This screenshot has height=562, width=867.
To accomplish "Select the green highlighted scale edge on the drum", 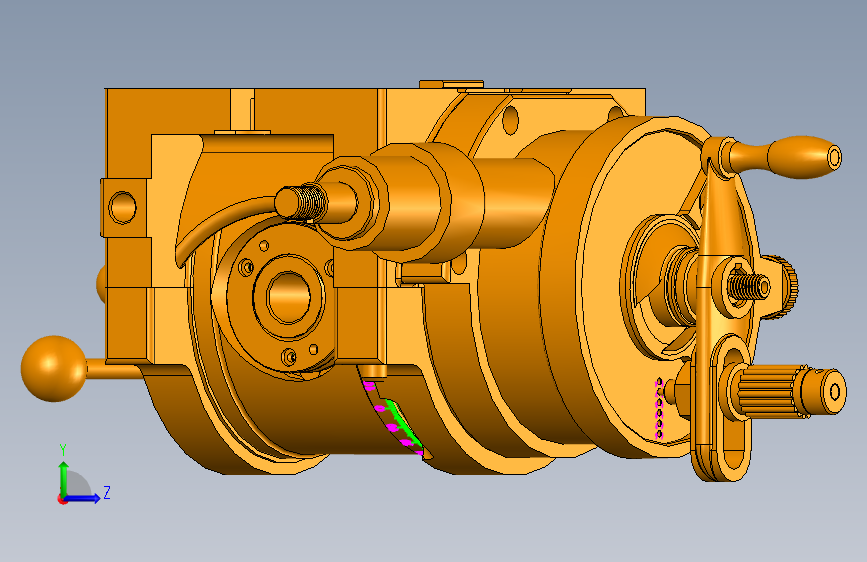I will pyautogui.click(x=403, y=422).
